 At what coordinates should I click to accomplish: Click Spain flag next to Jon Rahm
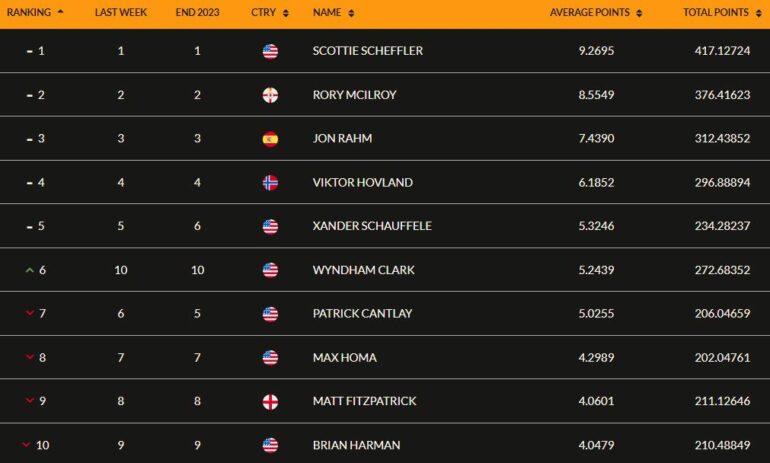(x=270, y=139)
